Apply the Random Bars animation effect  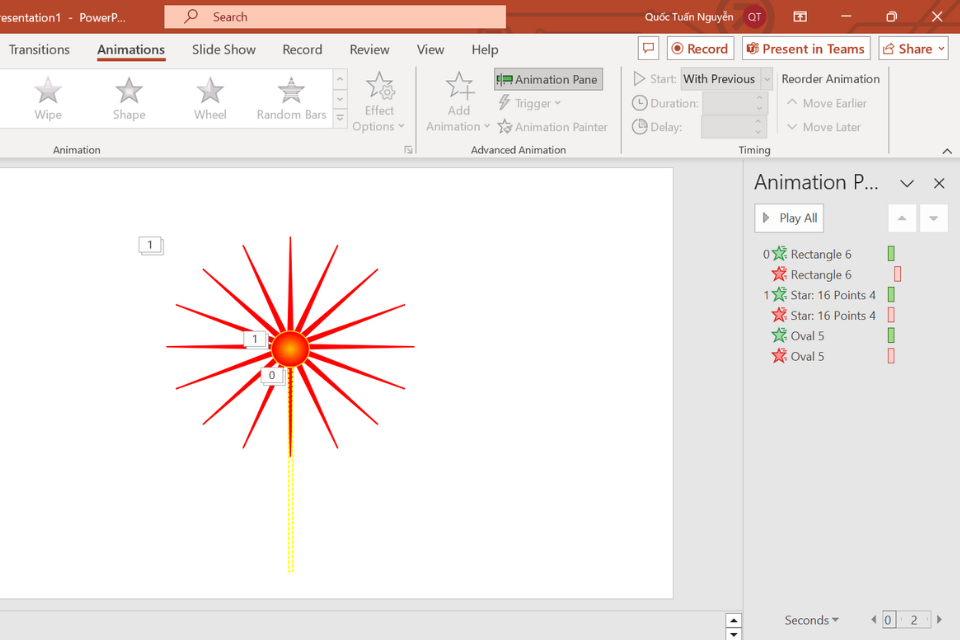[x=291, y=99]
